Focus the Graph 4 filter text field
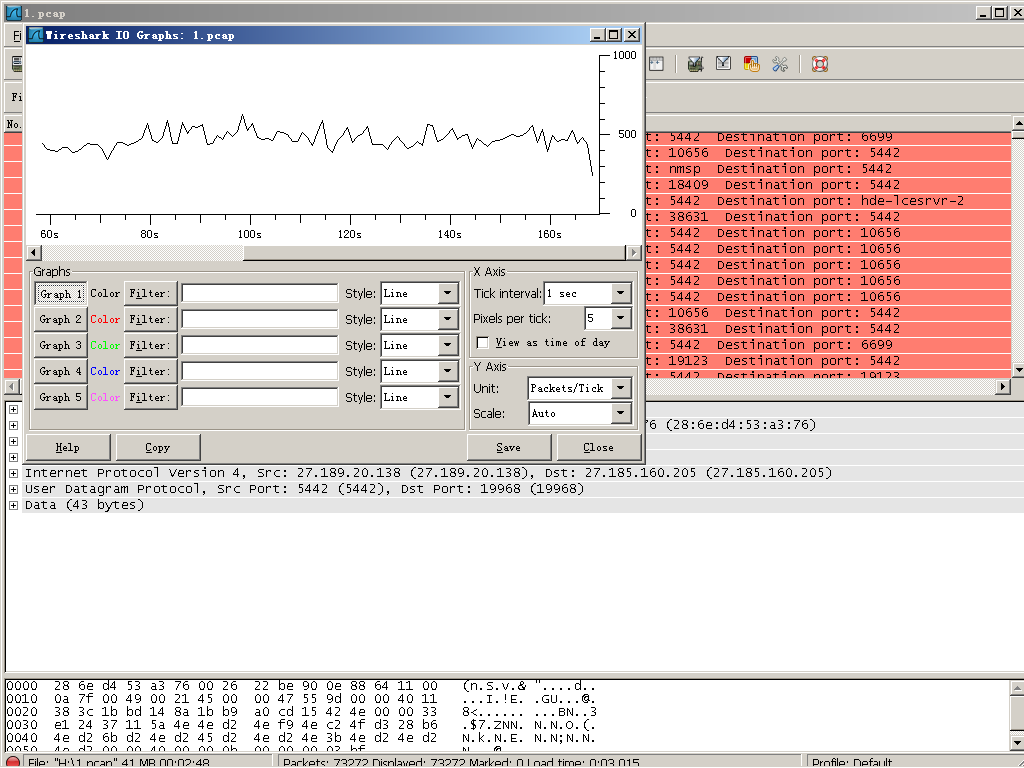This screenshot has width=1024, height=768. tap(259, 371)
